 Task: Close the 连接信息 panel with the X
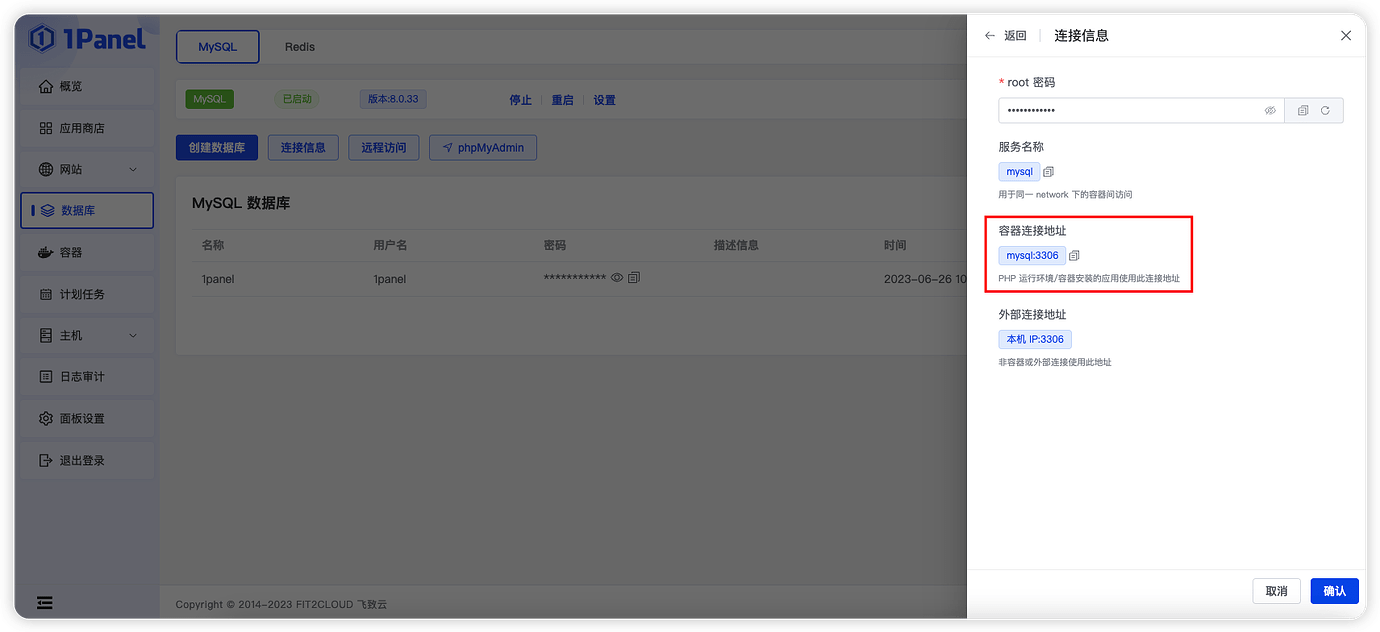point(1346,35)
